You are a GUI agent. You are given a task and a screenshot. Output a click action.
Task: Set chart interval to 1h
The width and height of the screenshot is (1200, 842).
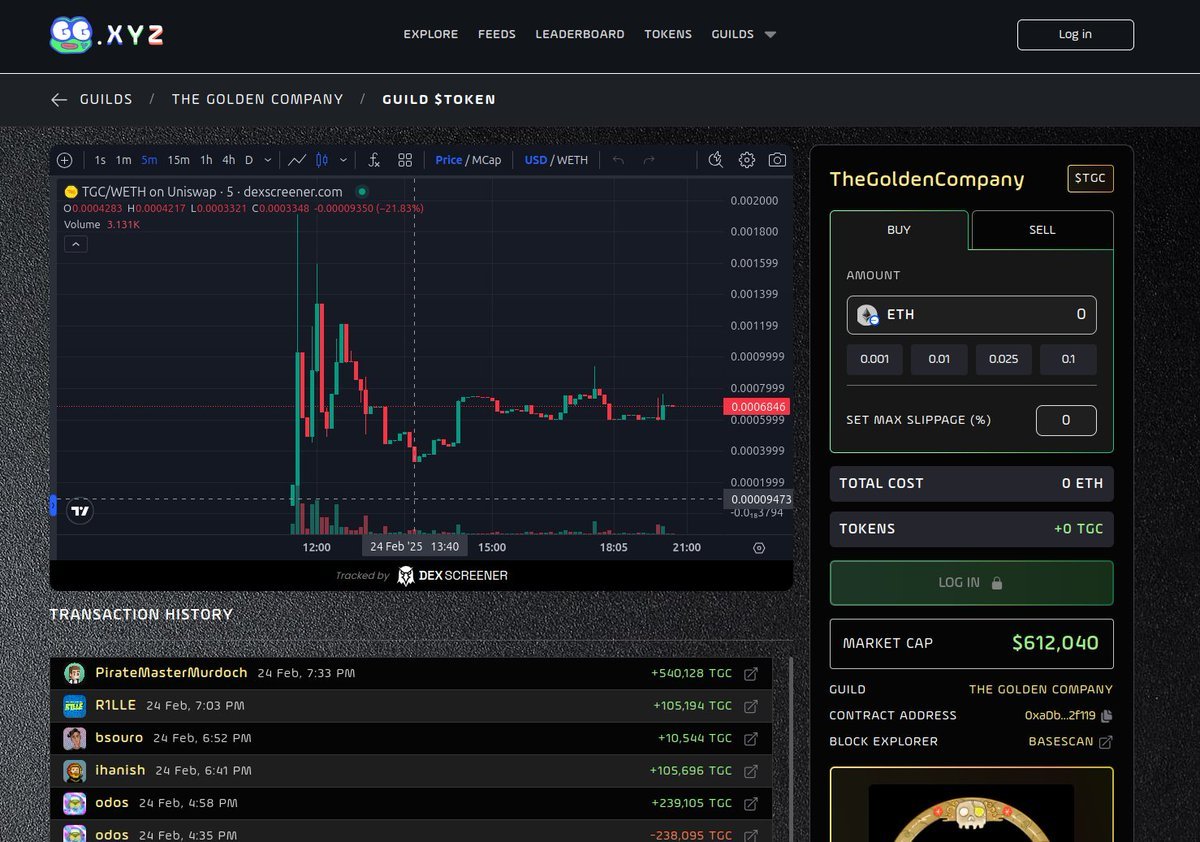[x=206, y=160]
